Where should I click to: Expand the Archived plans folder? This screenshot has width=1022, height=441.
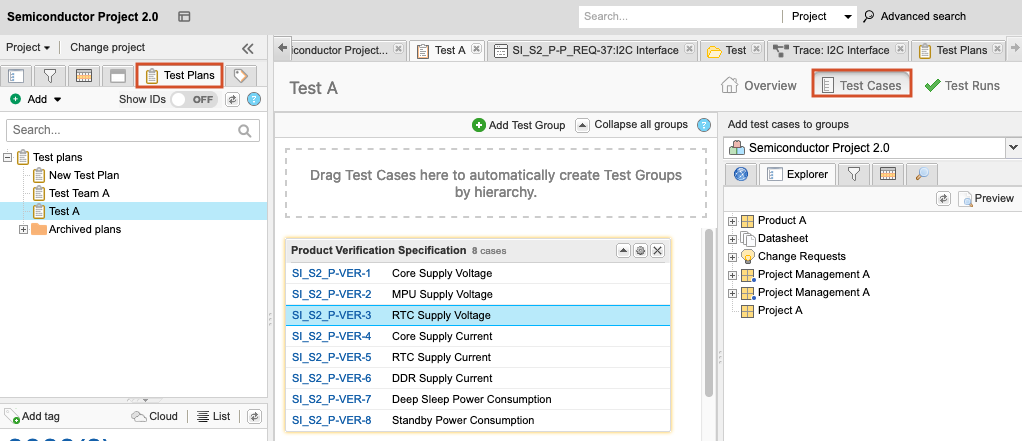[24, 230]
